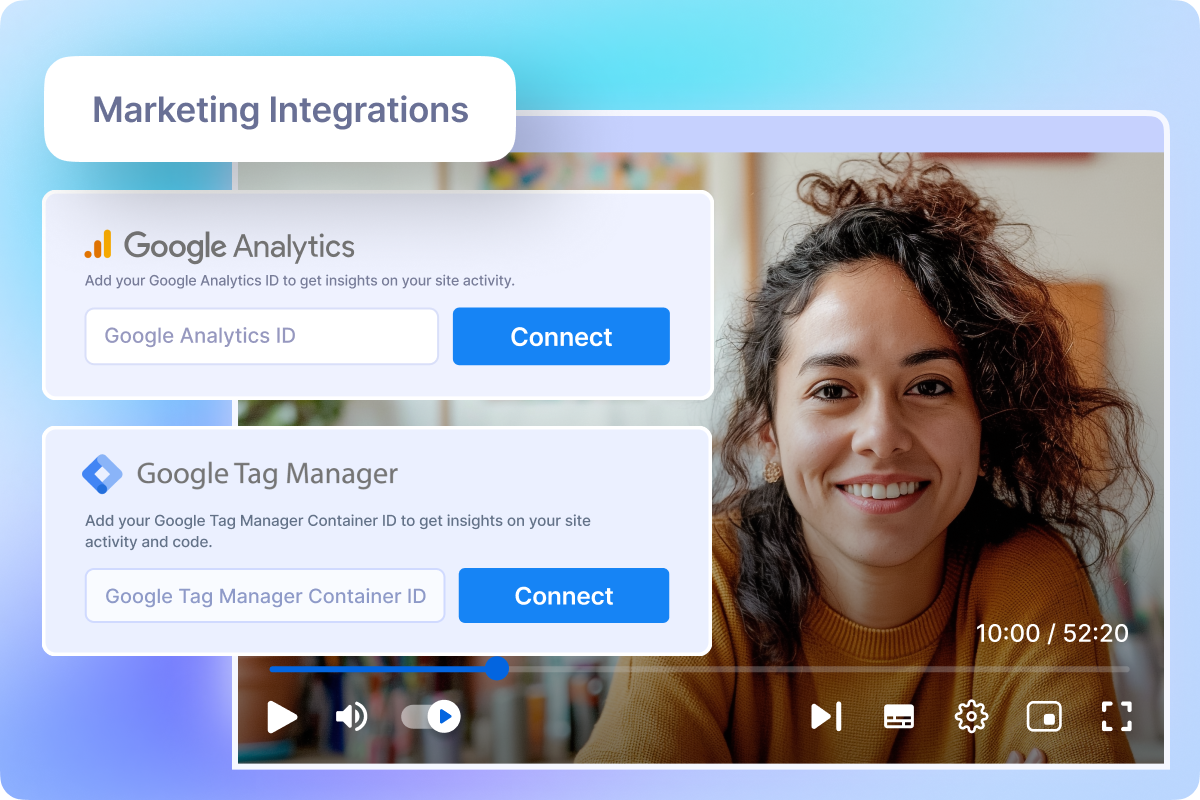This screenshot has height=800, width=1200.
Task: Skip to the next video
Action: pos(826,716)
